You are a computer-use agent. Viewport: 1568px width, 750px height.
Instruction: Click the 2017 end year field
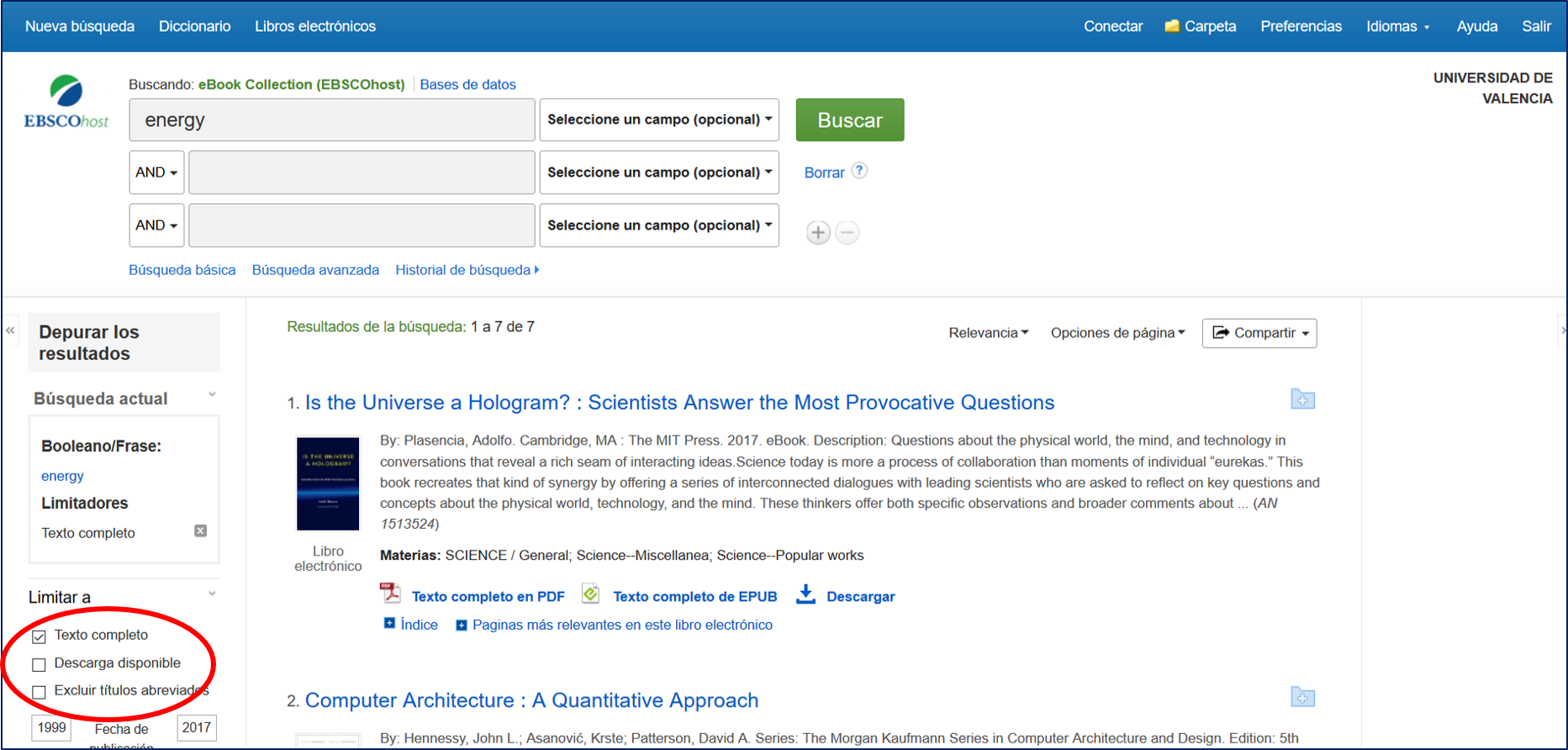197,727
